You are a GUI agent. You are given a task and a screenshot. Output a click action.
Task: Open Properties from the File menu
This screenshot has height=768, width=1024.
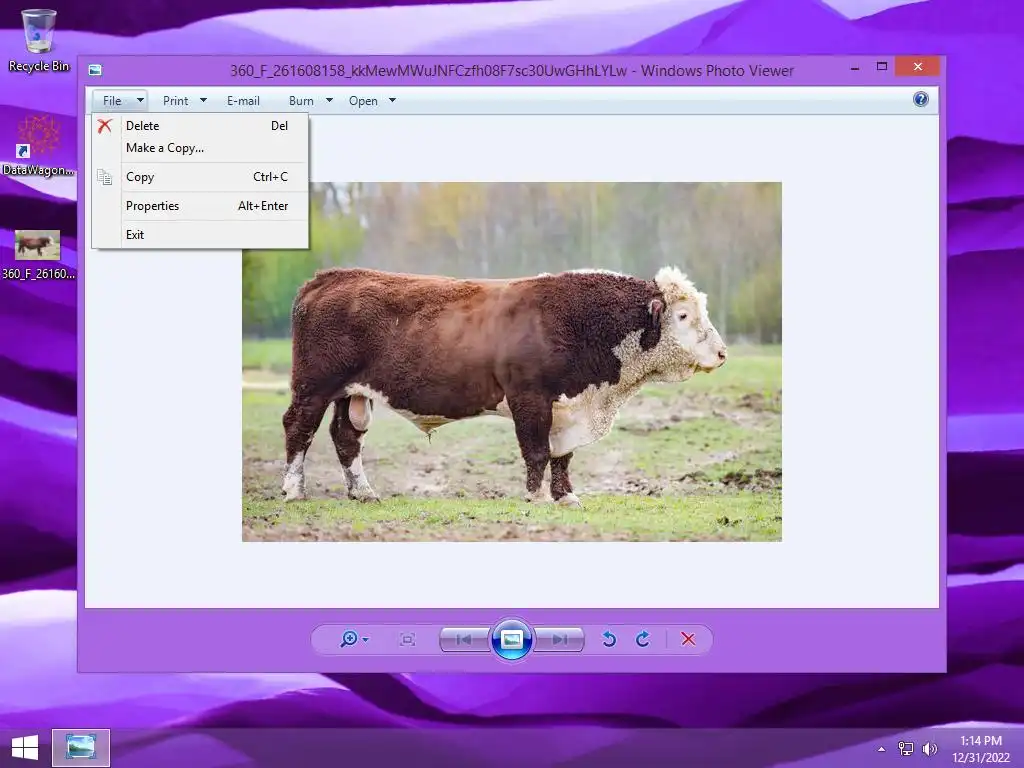pyautogui.click(x=200, y=206)
